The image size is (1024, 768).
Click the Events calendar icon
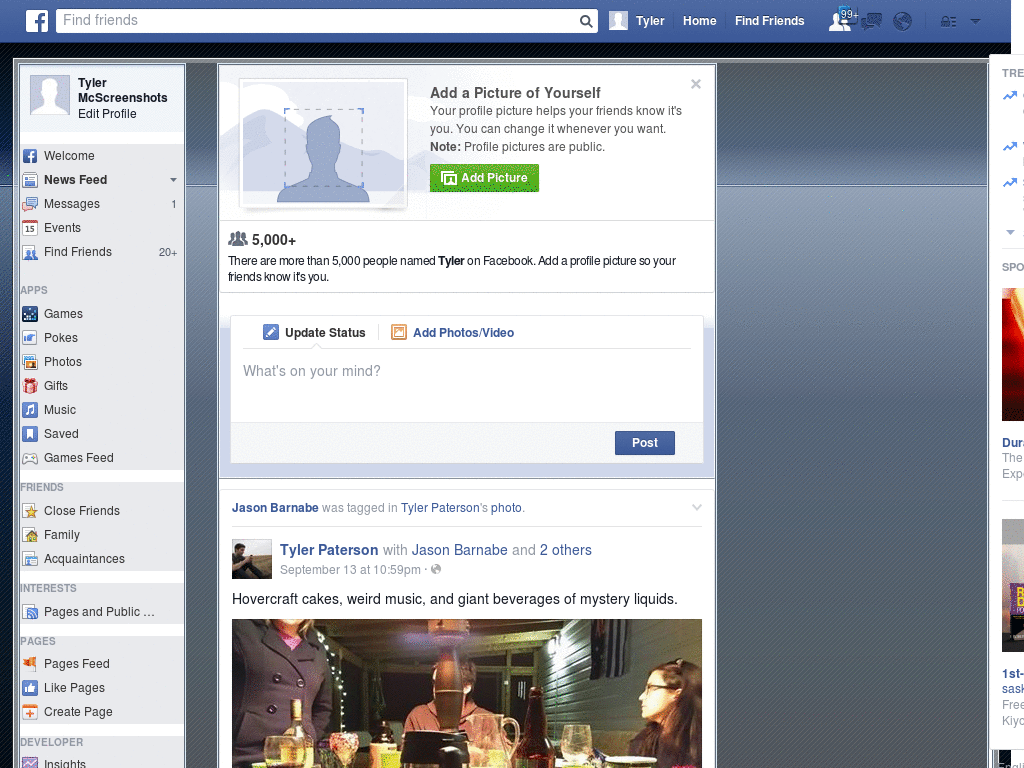(x=30, y=228)
